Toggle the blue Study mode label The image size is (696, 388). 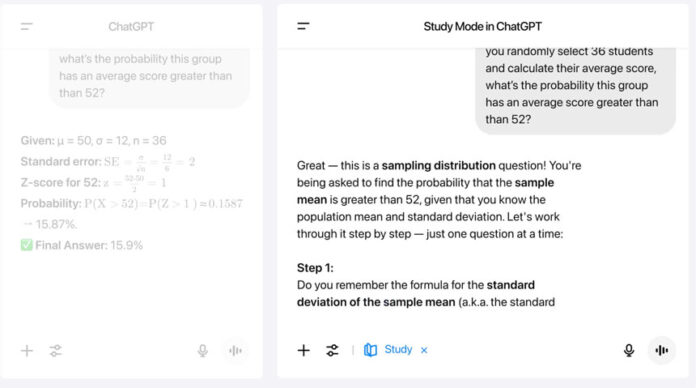click(x=398, y=349)
